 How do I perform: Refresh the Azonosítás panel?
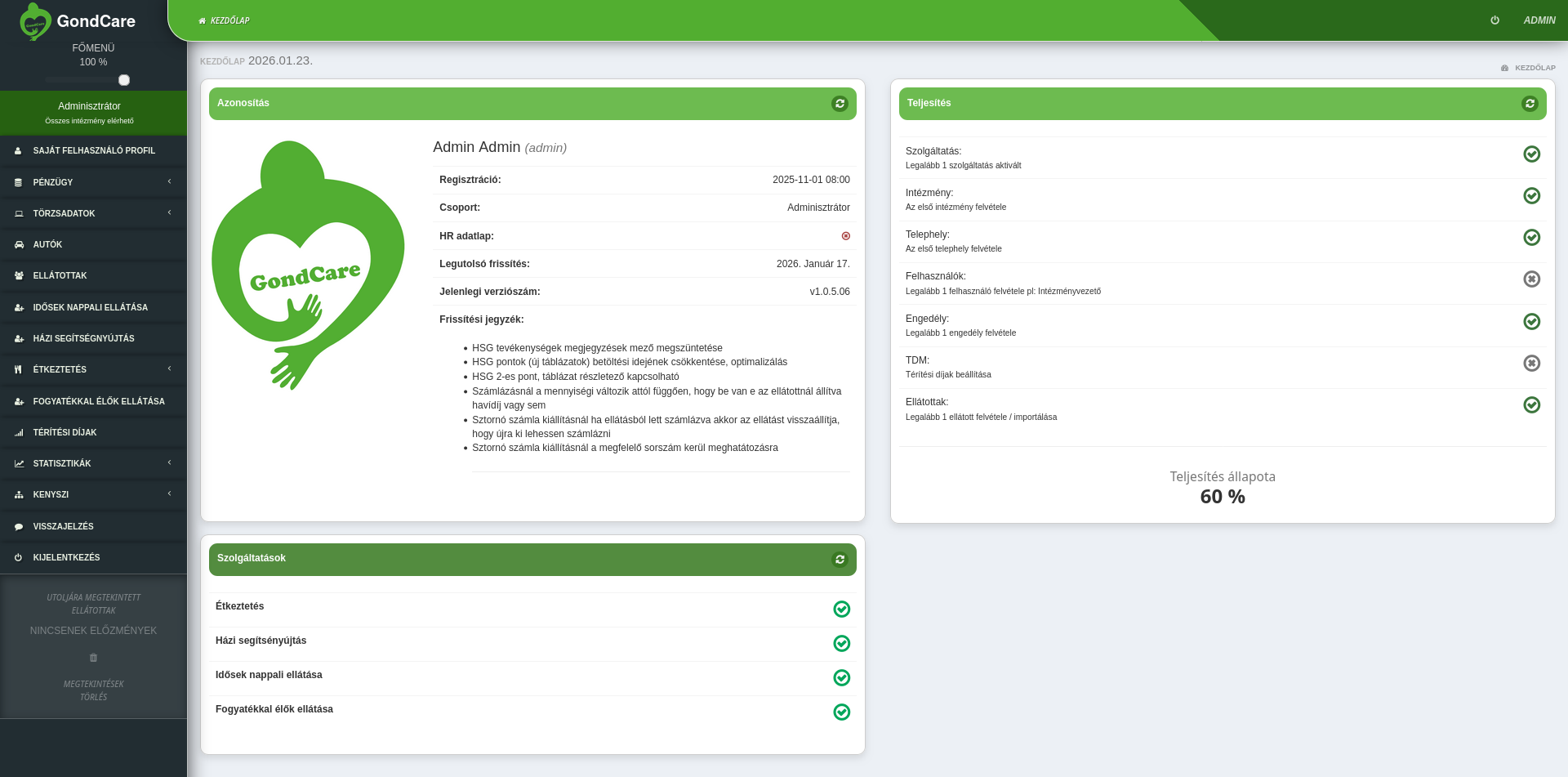coord(840,104)
